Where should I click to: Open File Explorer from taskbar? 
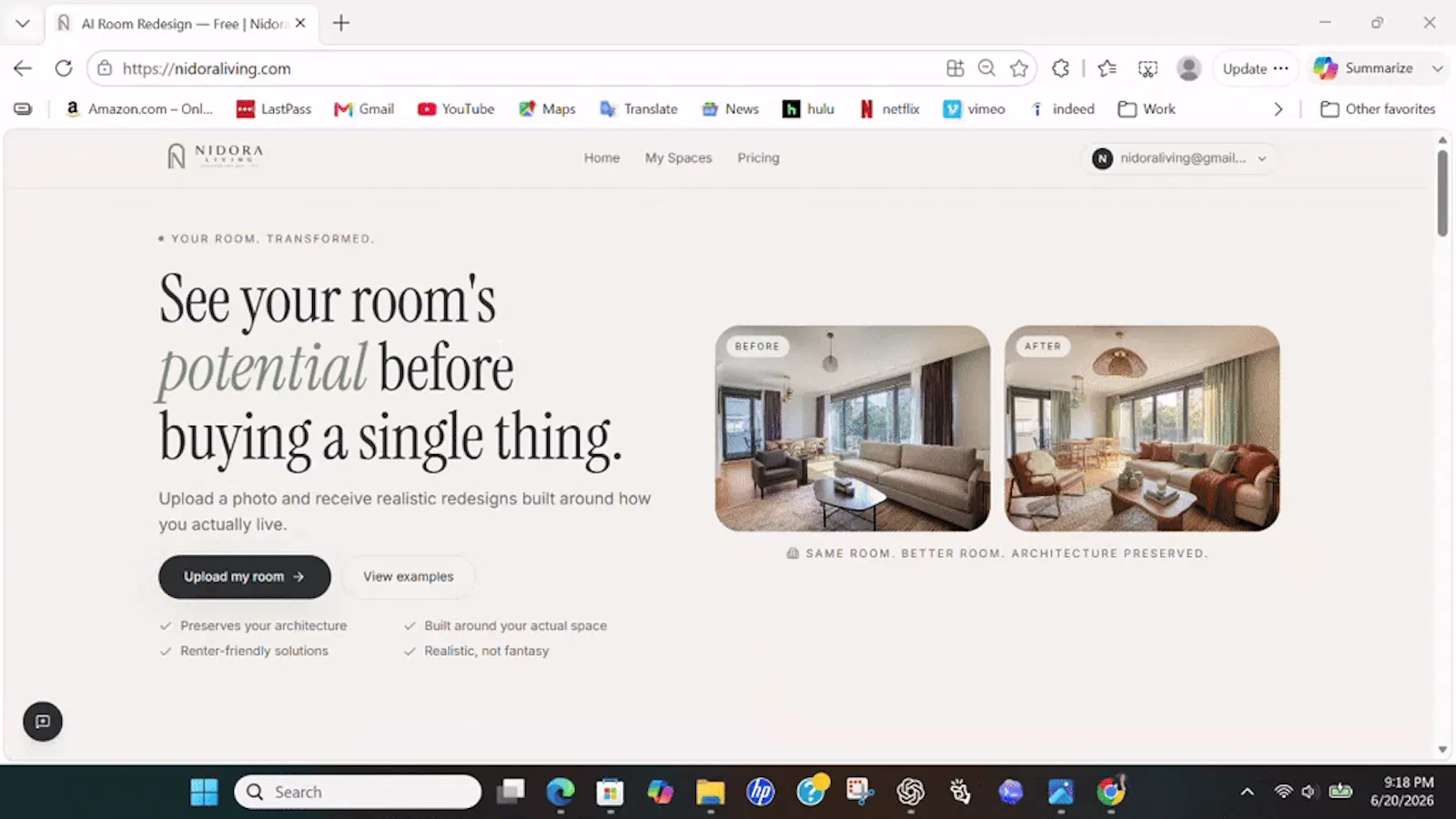pyautogui.click(x=710, y=792)
